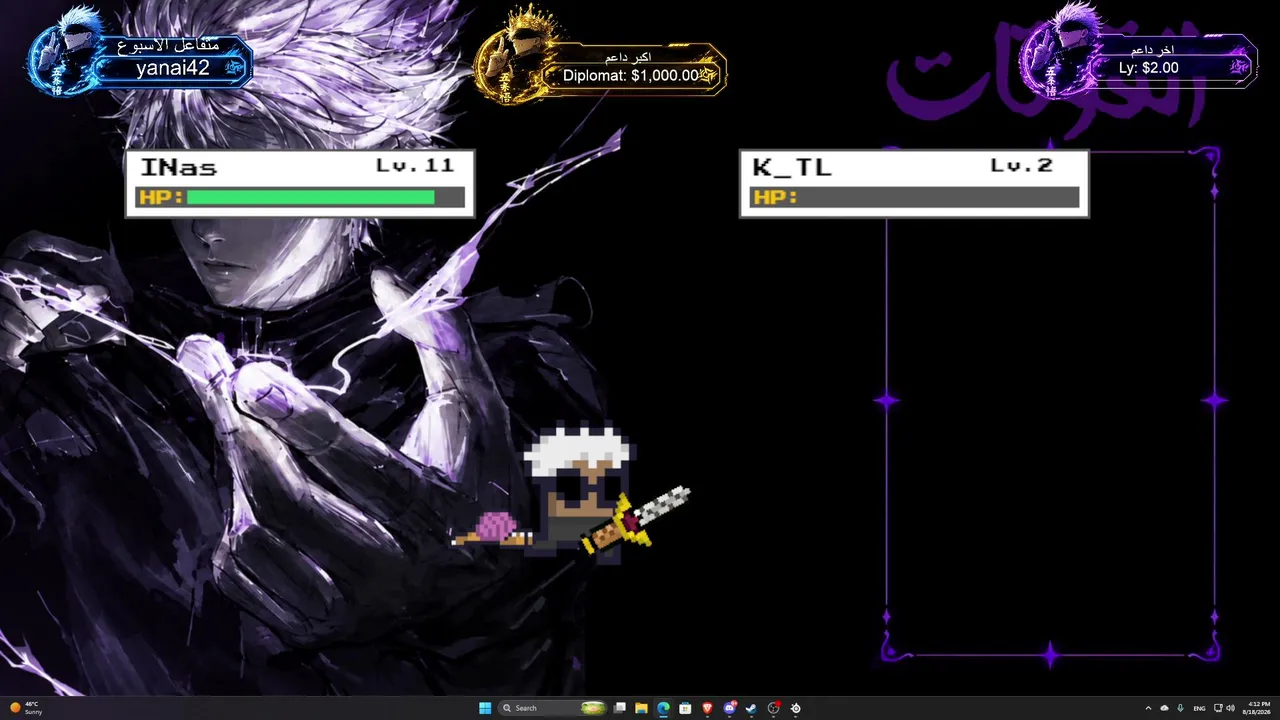1280x720 pixels.
Task: Switch to Microsoft Edge in taskbar
Action: [663, 708]
